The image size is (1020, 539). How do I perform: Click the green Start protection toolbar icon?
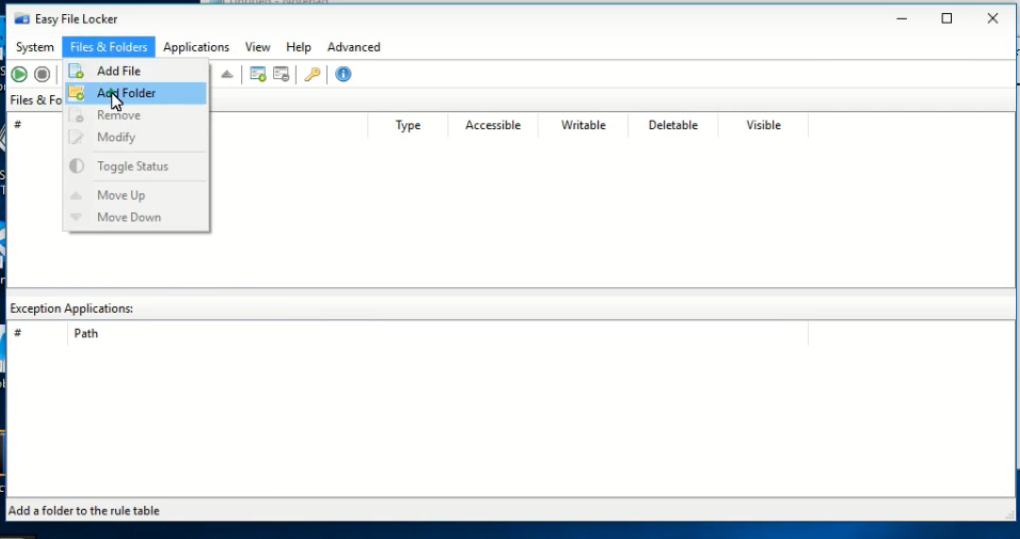20,74
